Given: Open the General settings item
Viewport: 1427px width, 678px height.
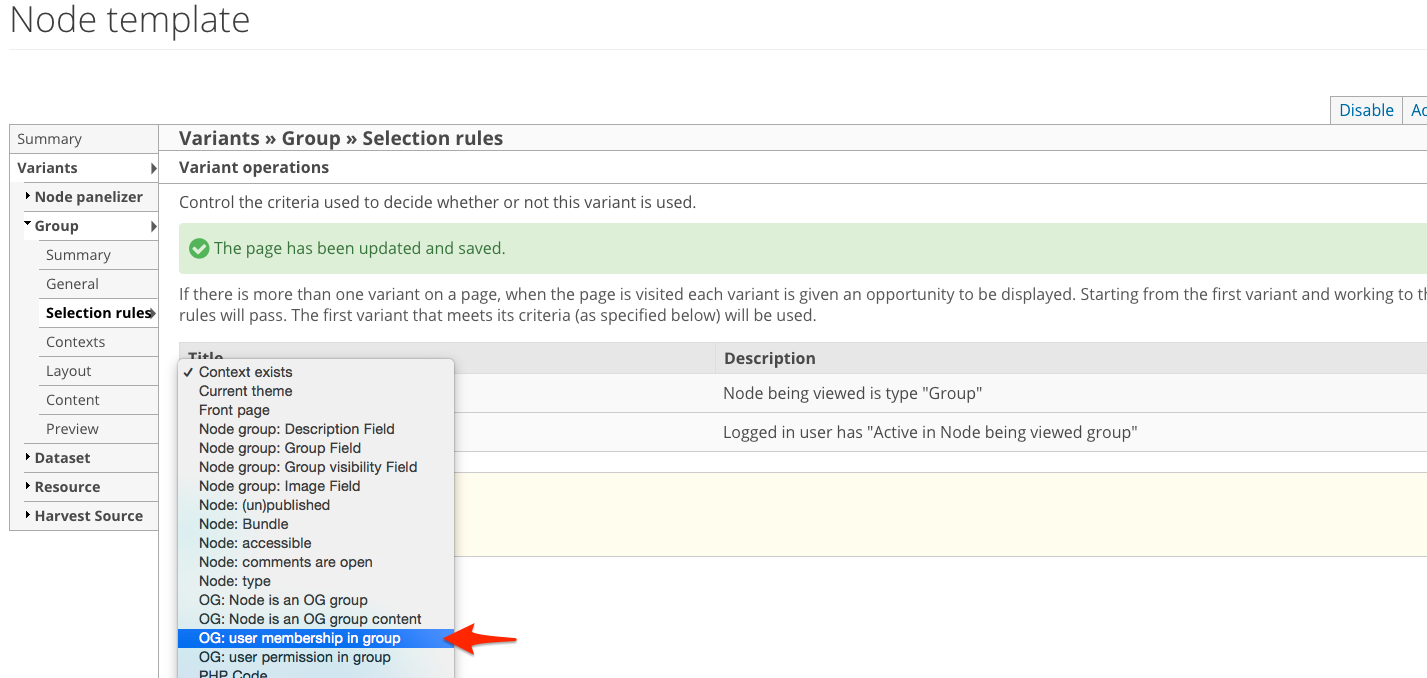Looking at the screenshot, I should [x=72, y=284].
